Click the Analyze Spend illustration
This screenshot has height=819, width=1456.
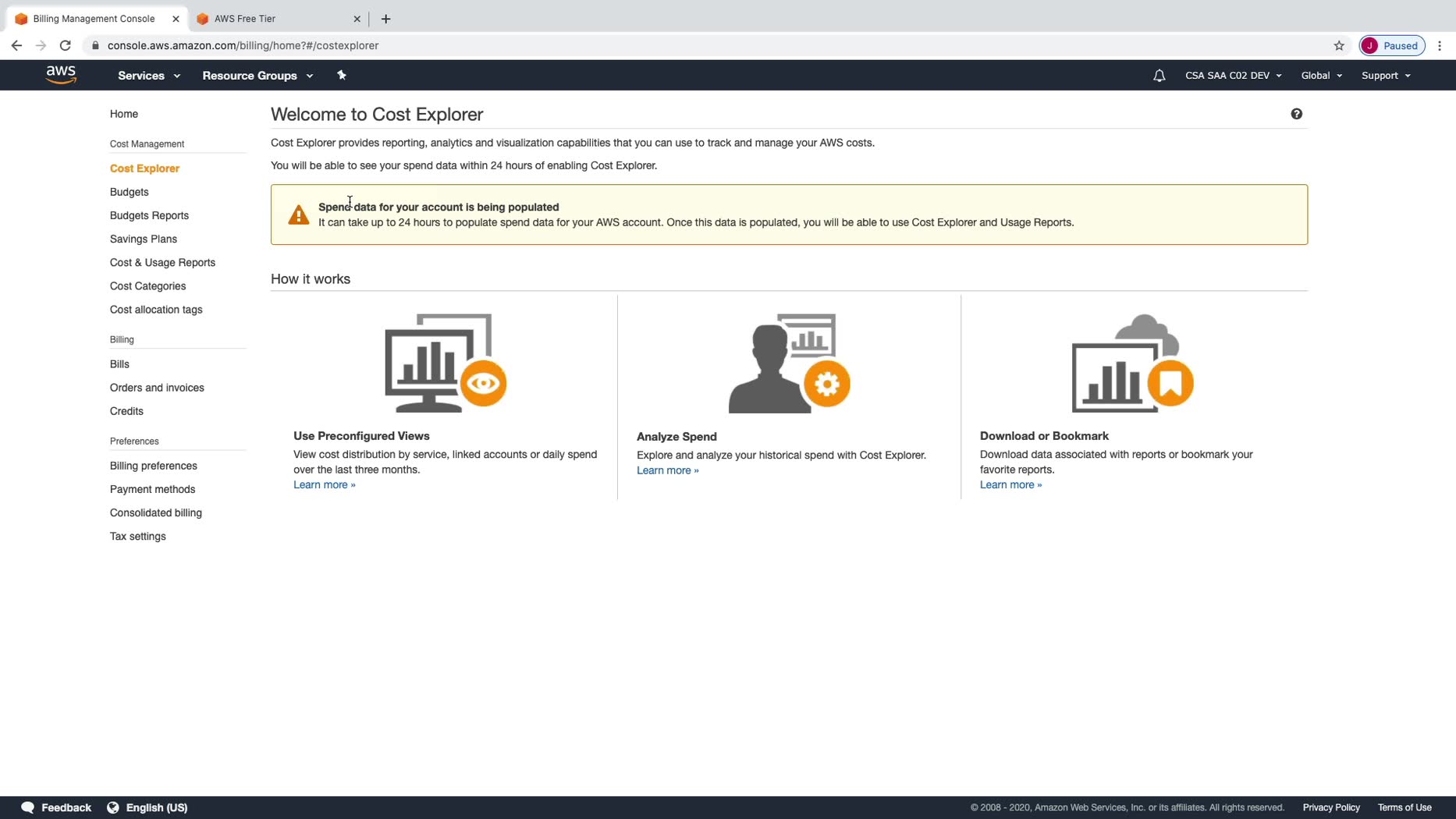pos(789,363)
